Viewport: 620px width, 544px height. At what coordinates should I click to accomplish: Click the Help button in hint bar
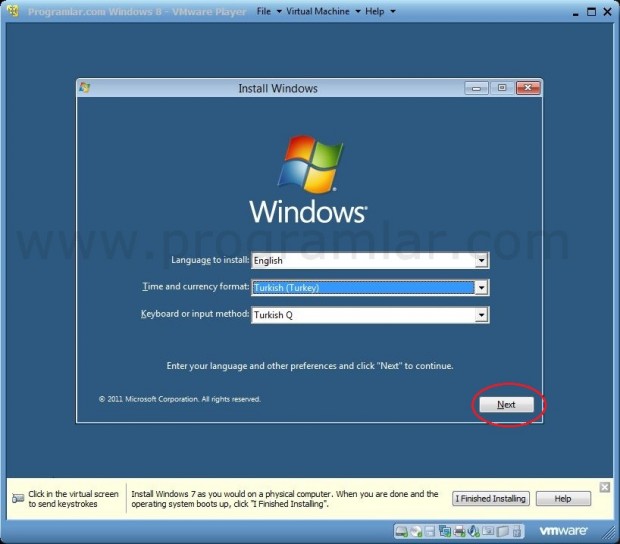[x=563, y=499]
